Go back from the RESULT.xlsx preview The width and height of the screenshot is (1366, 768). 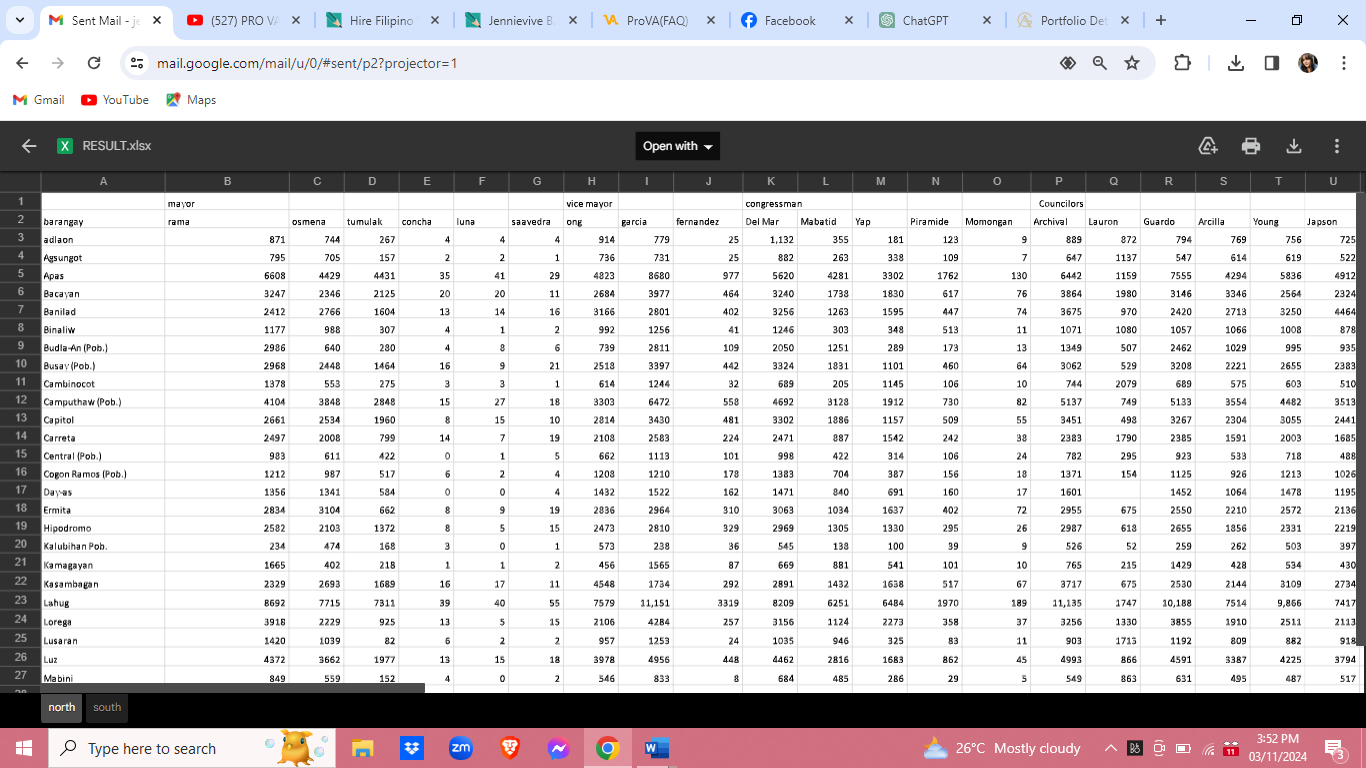29,146
